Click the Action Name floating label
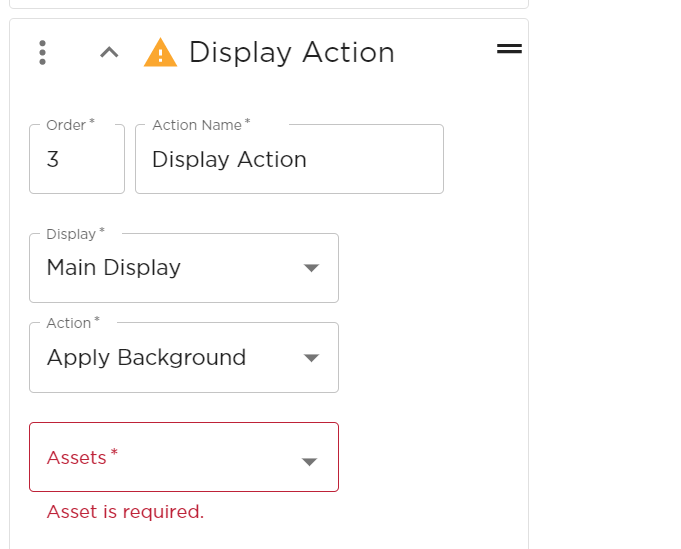This screenshot has width=681, height=549. click(200, 125)
